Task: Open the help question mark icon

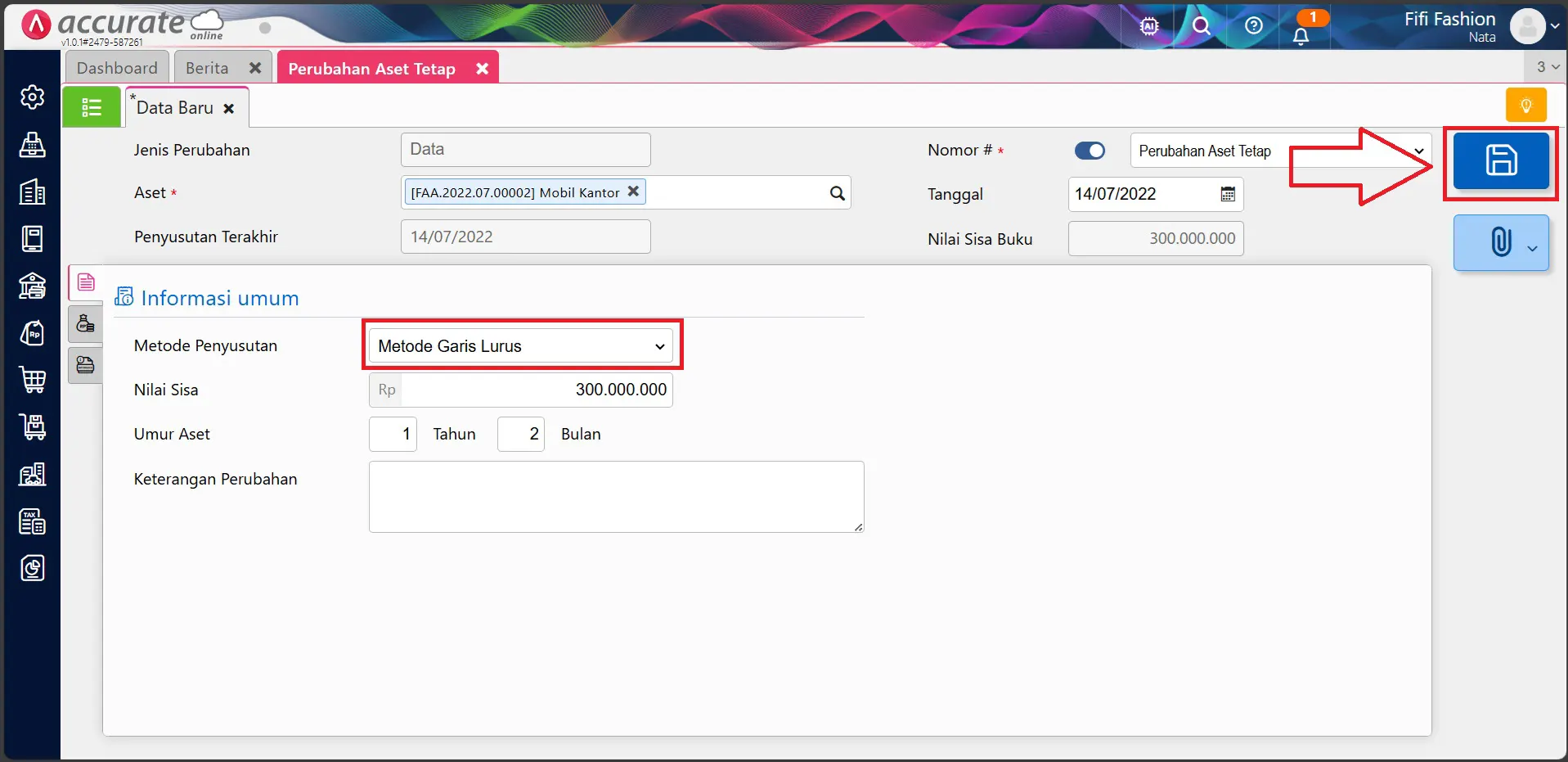Action: click(x=1253, y=26)
